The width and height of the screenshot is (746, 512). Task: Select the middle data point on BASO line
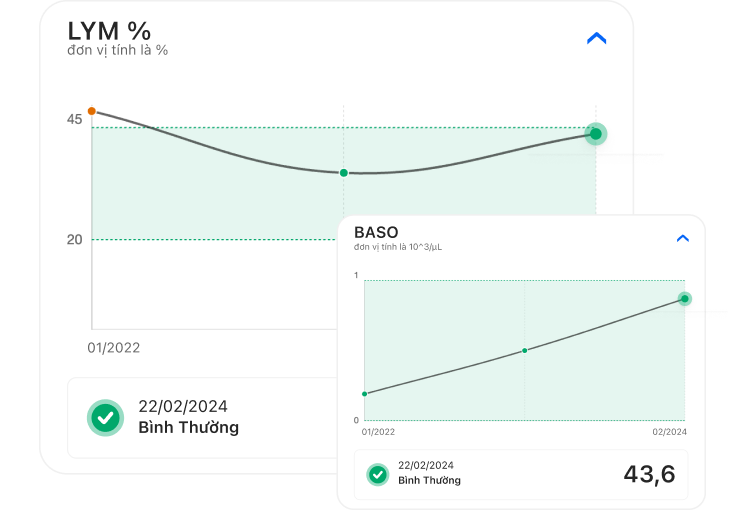[x=525, y=350]
